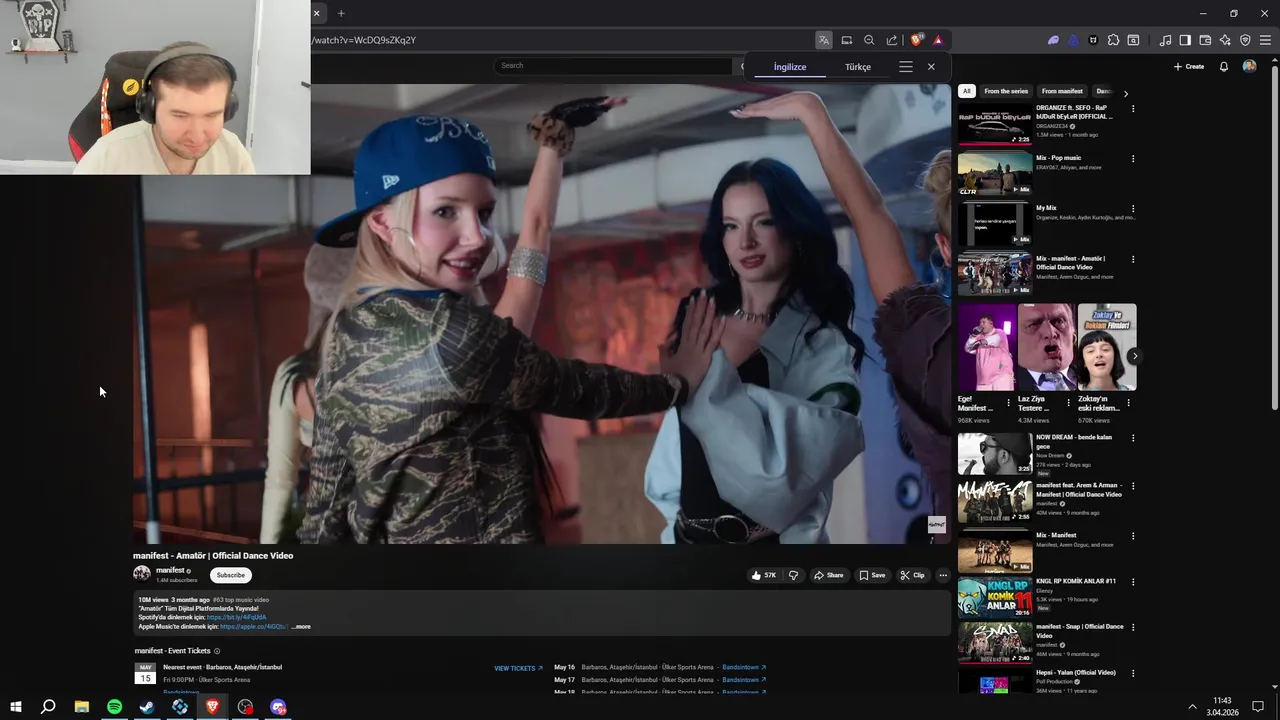Open the ORGANIZE ft. SEFO video thumbnail
This screenshot has height=720, width=1280.
995,124
